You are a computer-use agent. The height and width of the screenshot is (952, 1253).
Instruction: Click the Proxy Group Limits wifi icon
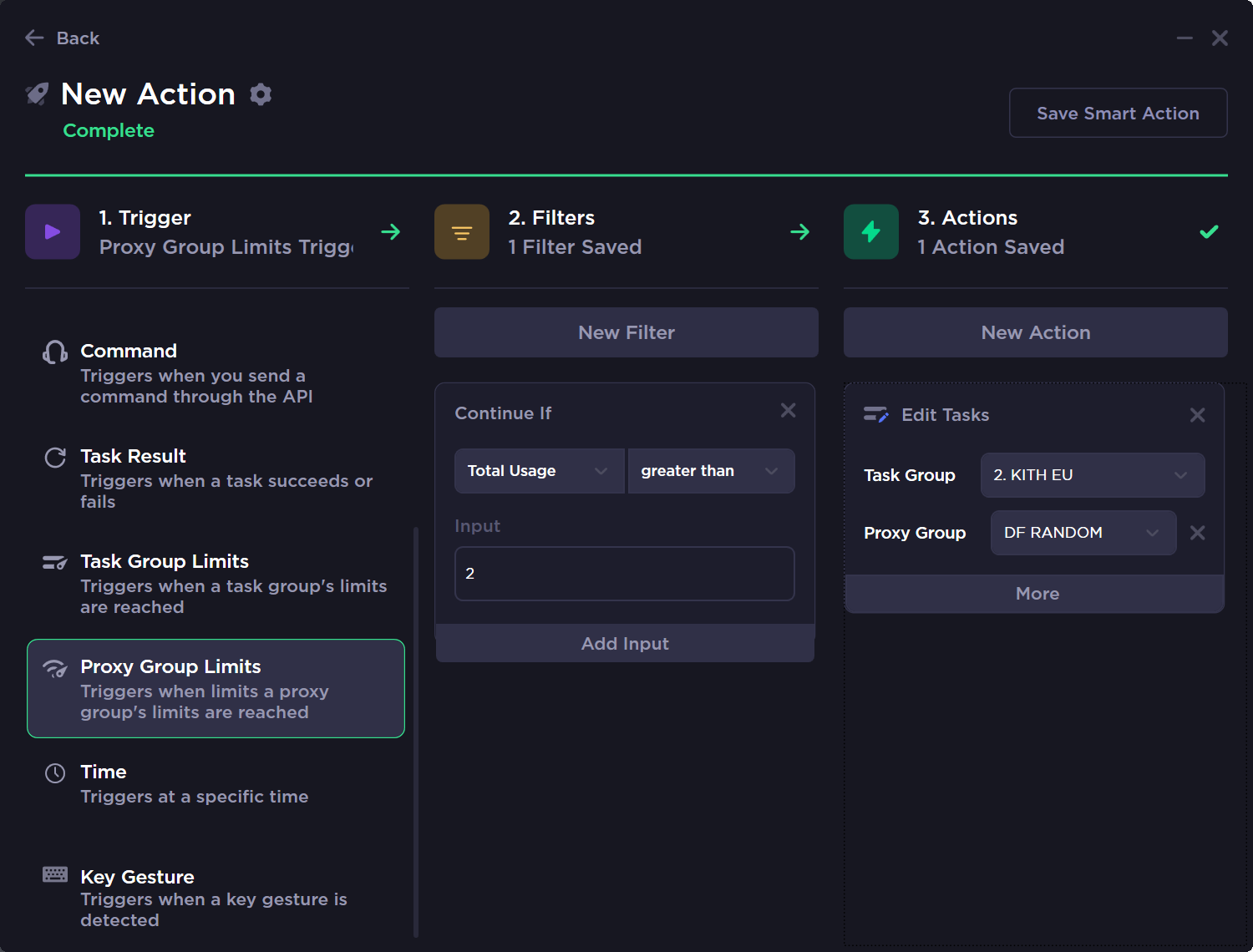point(55,668)
